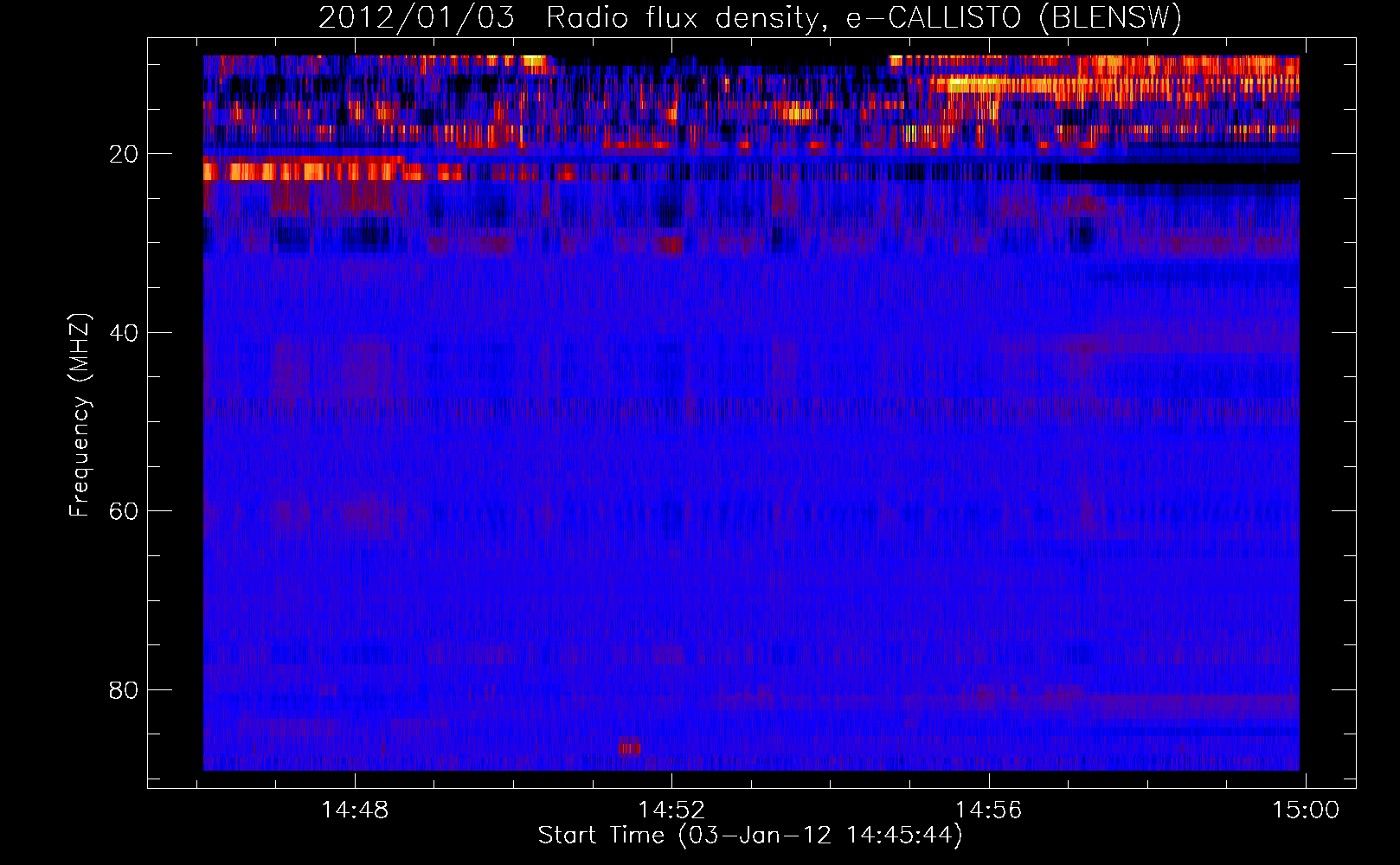This screenshot has height=865, width=1400.
Task: Click the '20' frequency tick label
Action: click(x=124, y=155)
